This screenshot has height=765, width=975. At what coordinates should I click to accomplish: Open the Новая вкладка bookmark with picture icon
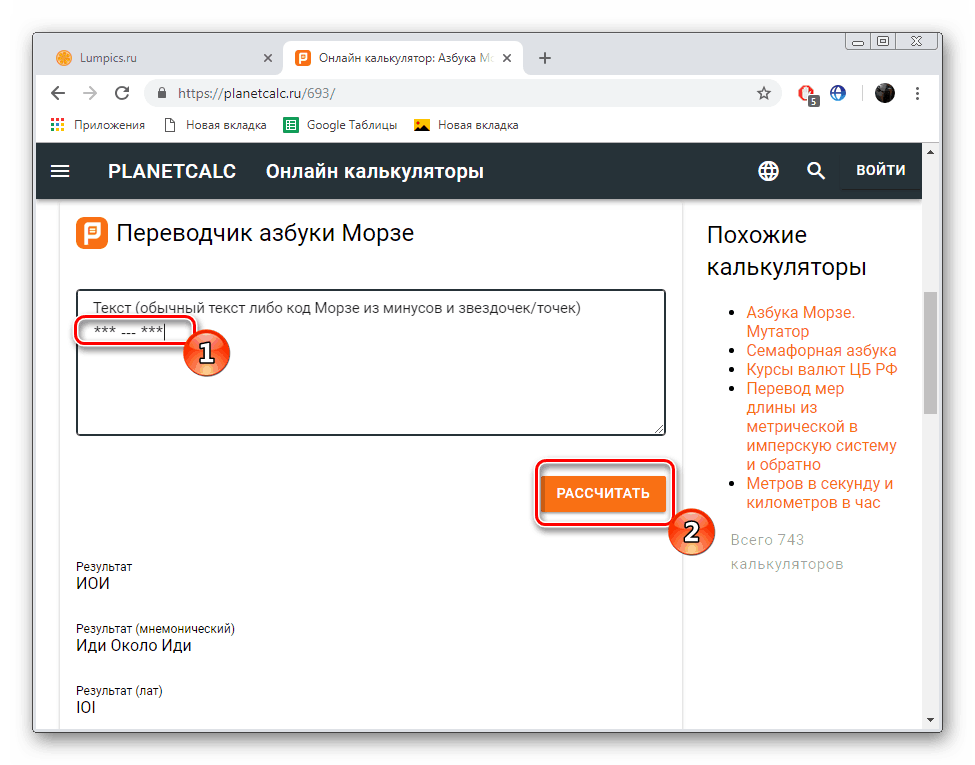click(x=466, y=125)
